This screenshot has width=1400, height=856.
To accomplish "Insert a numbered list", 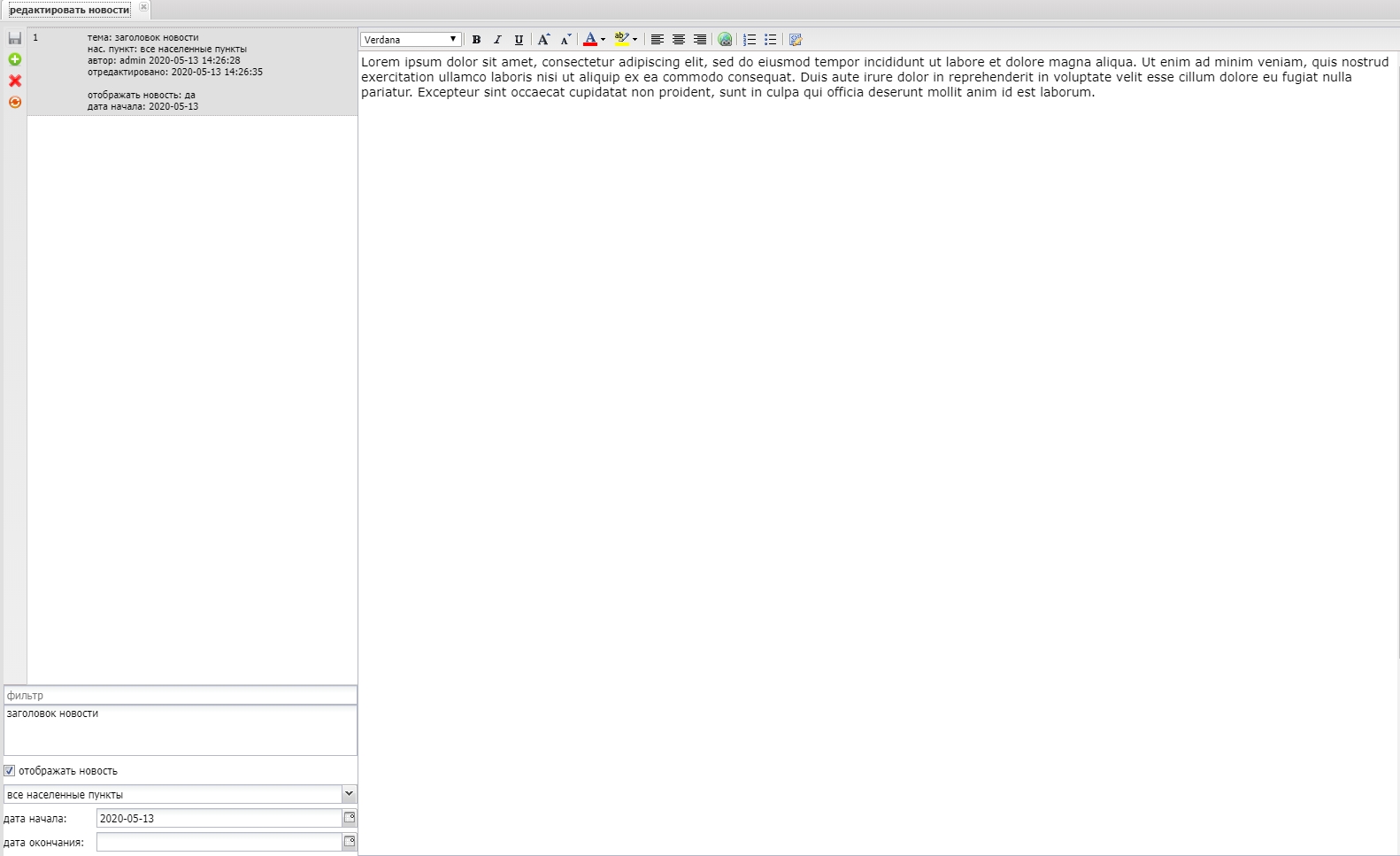I will [x=750, y=40].
